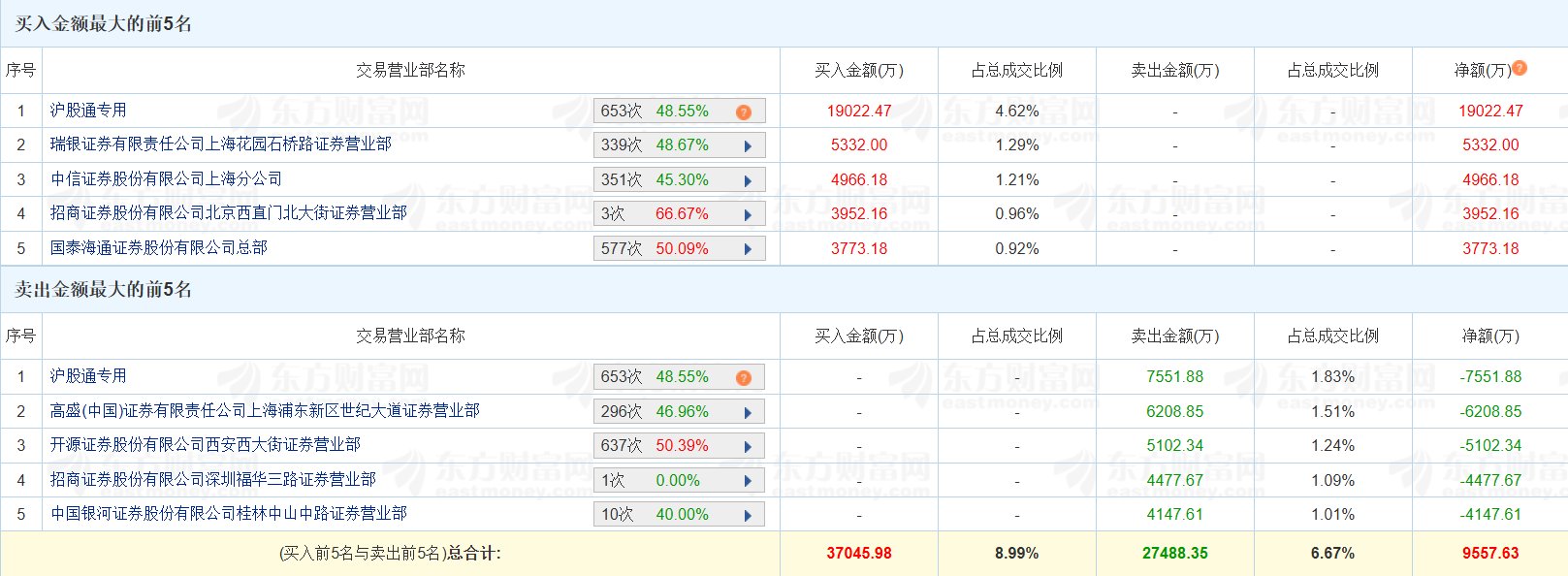The width and height of the screenshot is (1568, 576).
Task: Click orange question icon in buy-side 沪股通专用 row
Action: coord(743,112)
